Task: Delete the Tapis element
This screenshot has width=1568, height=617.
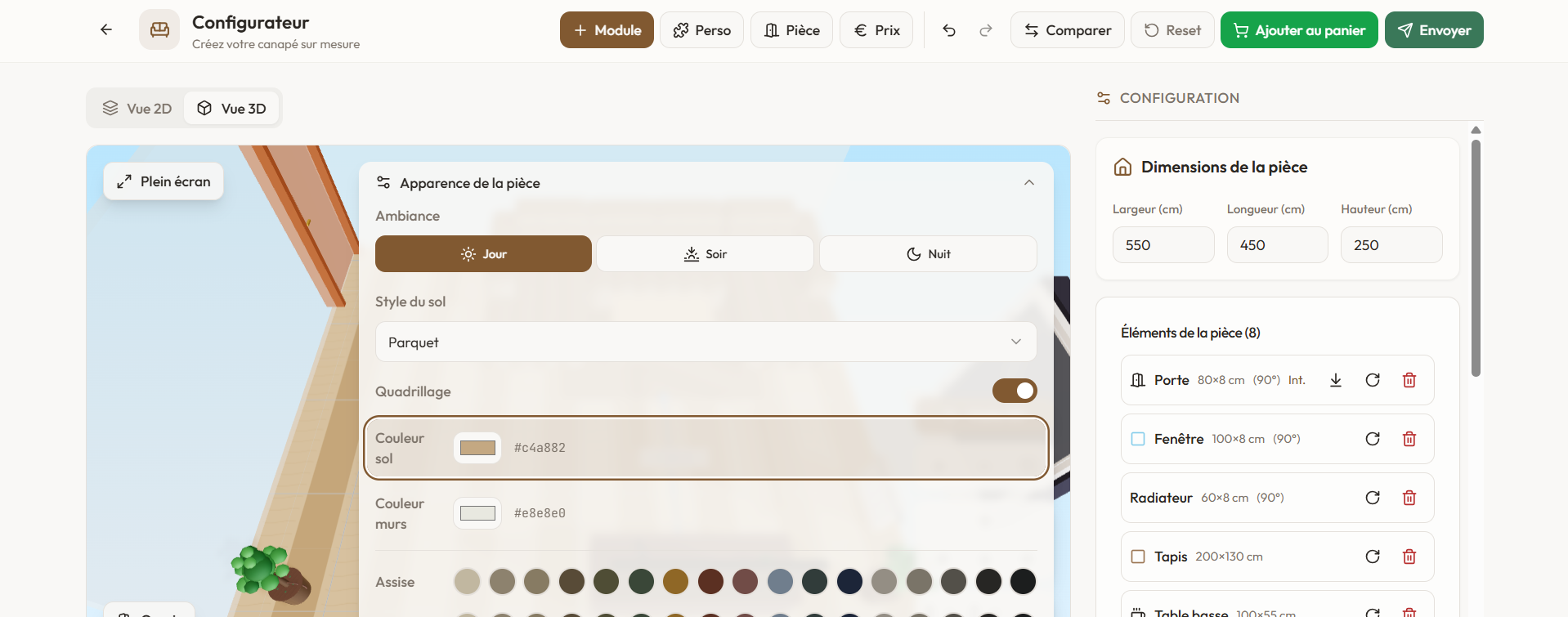Action: [1409, 557]
